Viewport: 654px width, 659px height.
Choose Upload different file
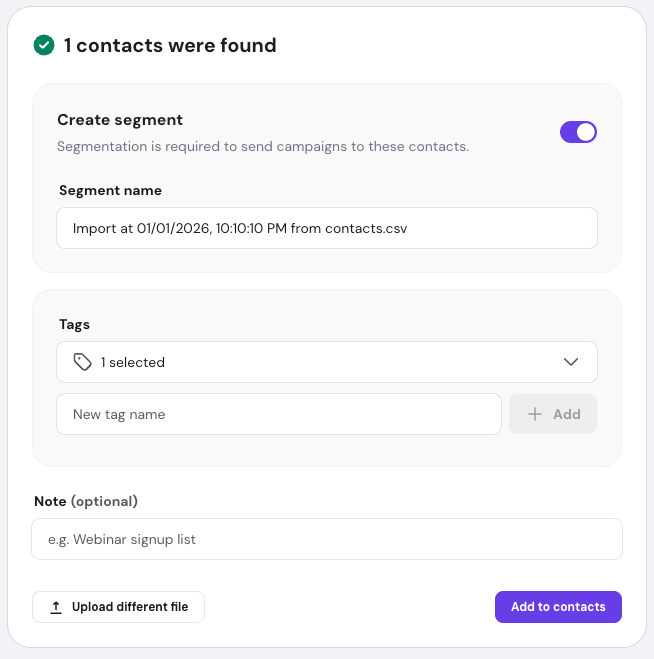[118, 607]
